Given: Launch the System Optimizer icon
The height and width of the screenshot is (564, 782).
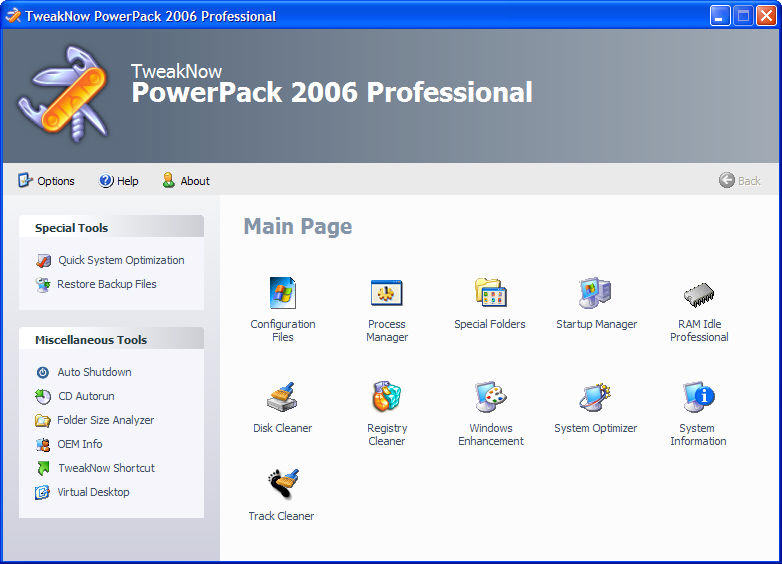Looking at the screenshot, I should pyautogui.click(x=595, y=397).
